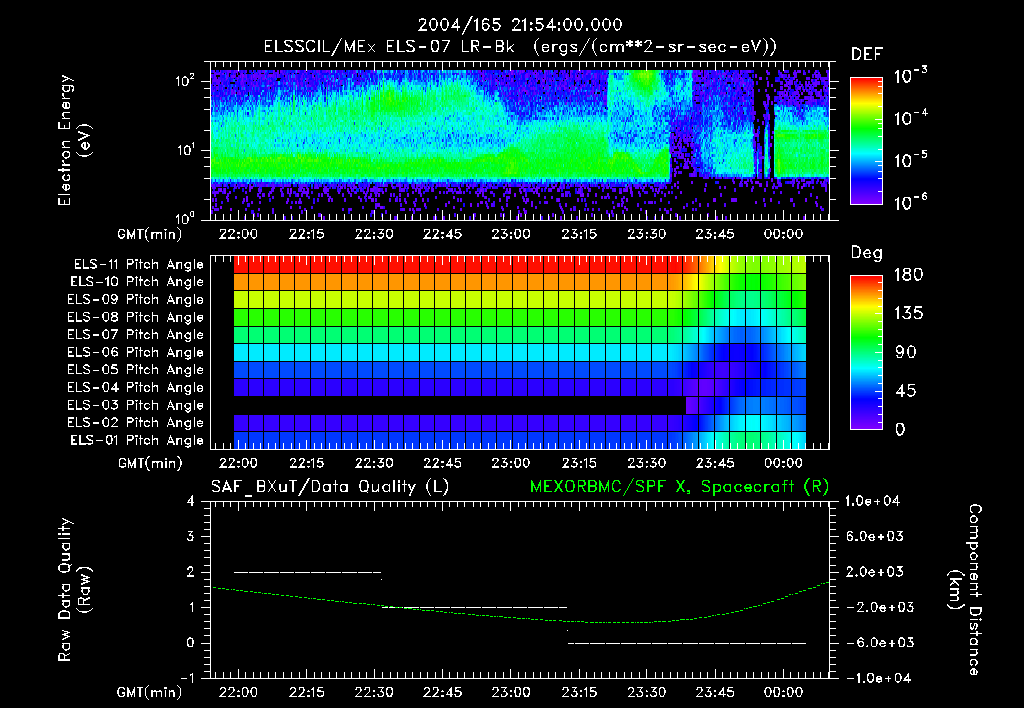Click 23:15 tick under data quality plot
The height and width of the screenshot is (708, 1024).
pyautogui.click(x=579, y=693)
